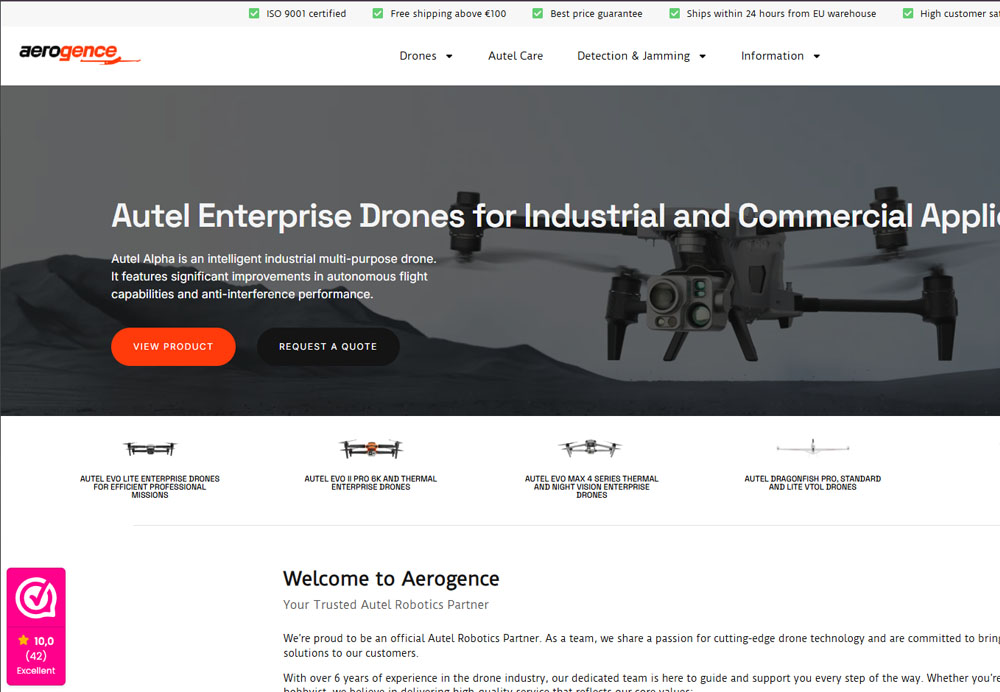Click the '(42)' review count
Viewport: 1000px width, 692px height.
(36, 656)
